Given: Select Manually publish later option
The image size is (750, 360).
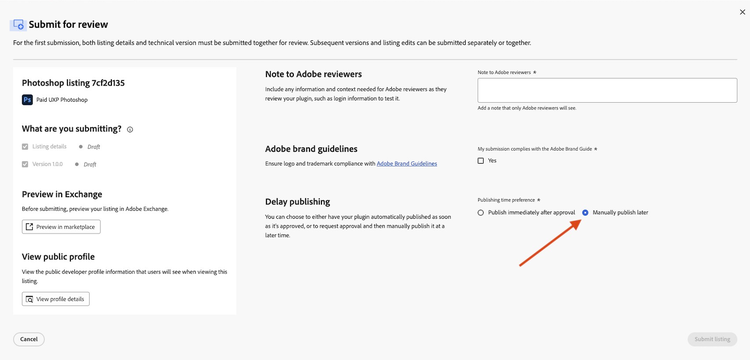Looking at the screenshot, I should pyautogui.click(x=585, y=213).
